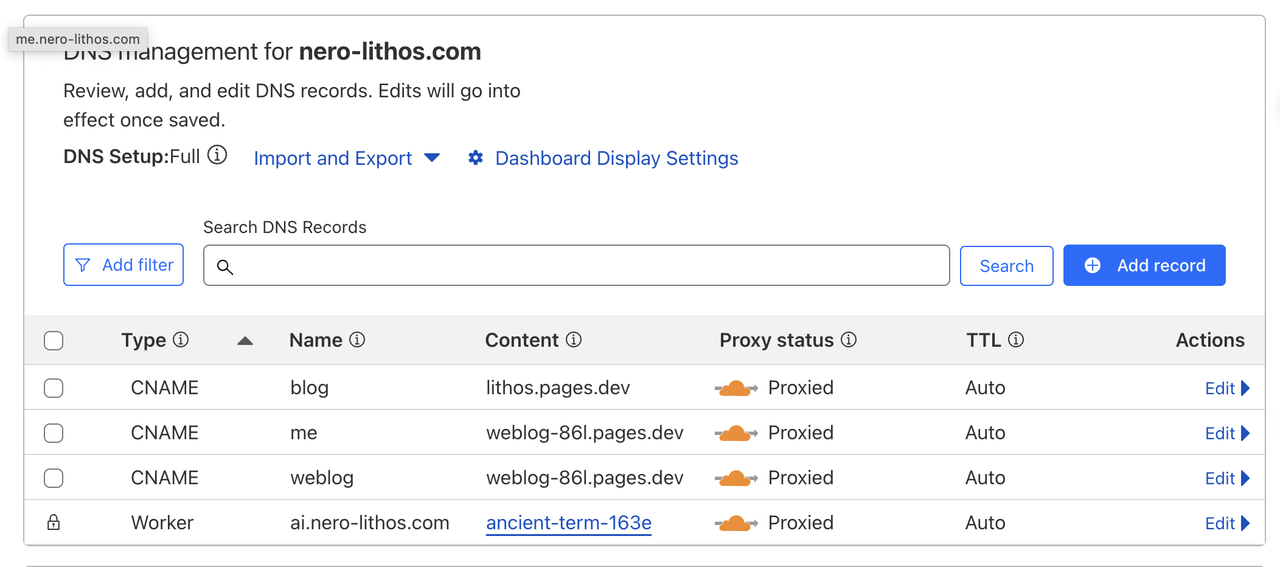Viewport: 1280px width, 567px height.
Task: Click the lock icon on Worker row
Action: click(x=54, y=523)
